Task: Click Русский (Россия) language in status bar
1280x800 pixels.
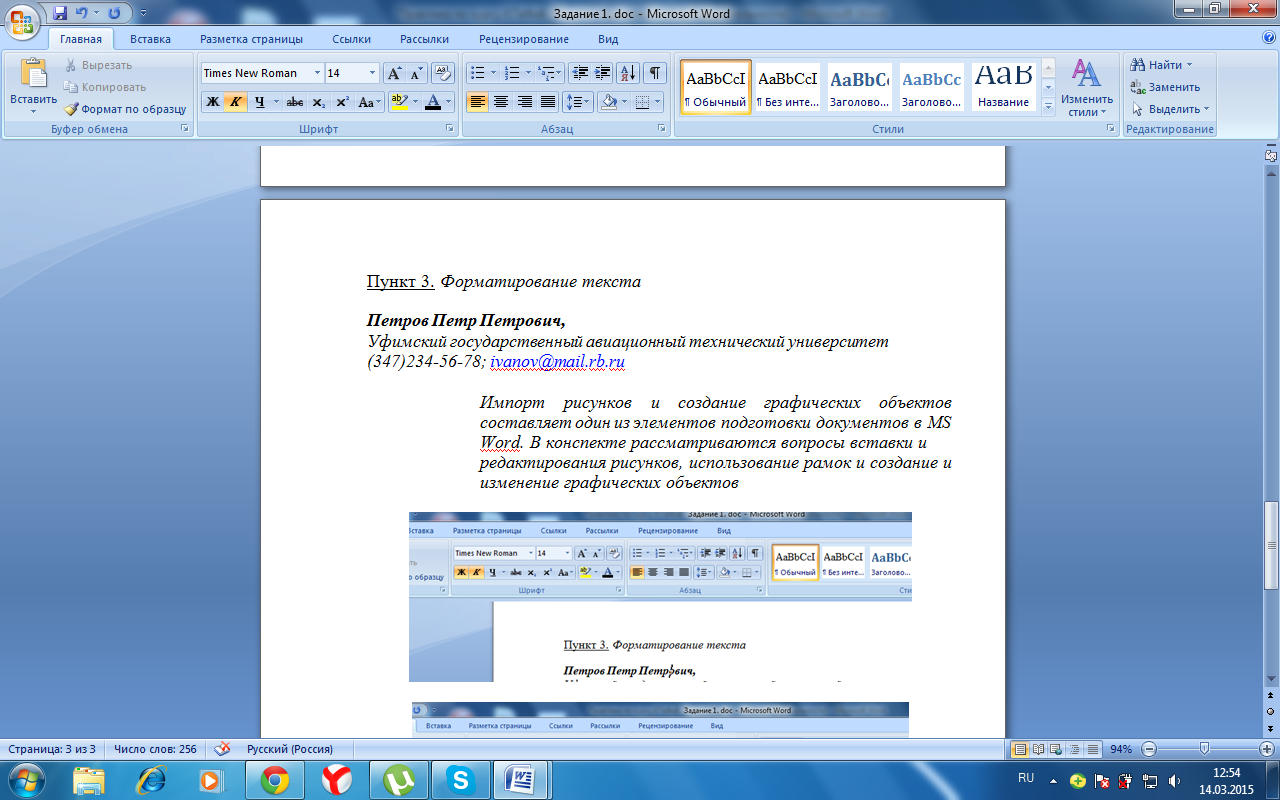Action: click(290, 749)
